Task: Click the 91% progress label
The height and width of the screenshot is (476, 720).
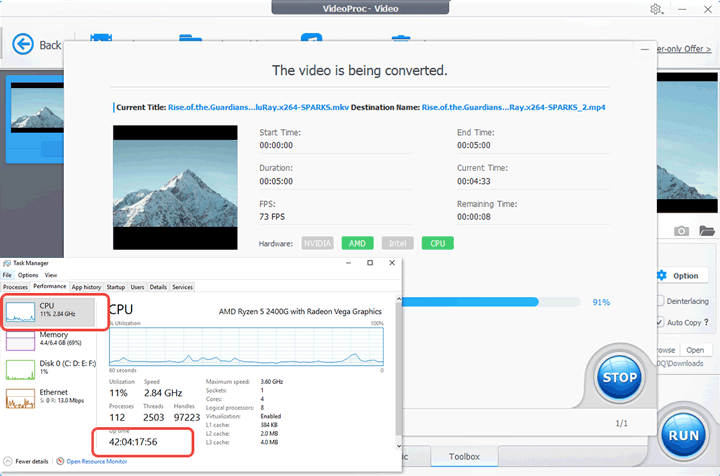Action: click(x=601, y=302)
